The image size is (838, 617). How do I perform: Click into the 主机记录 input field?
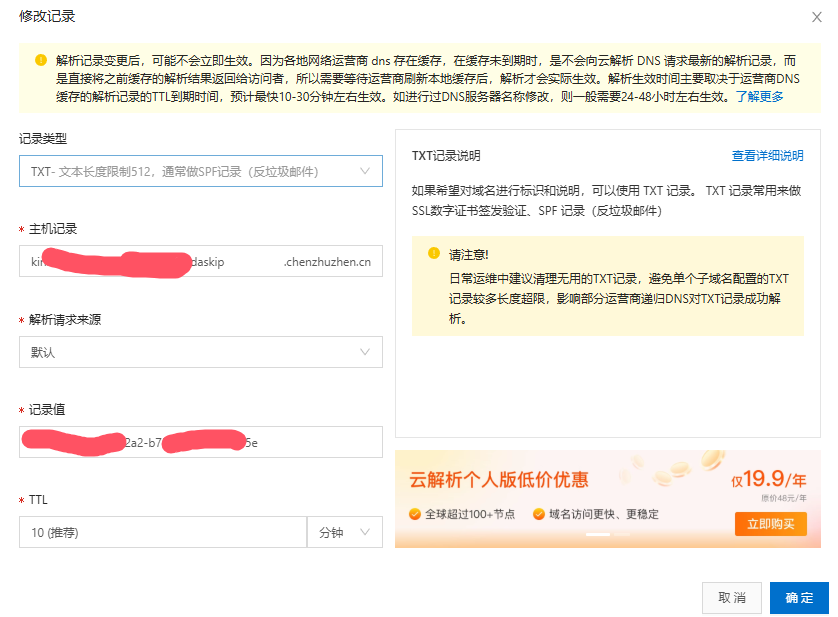(201, 261)
